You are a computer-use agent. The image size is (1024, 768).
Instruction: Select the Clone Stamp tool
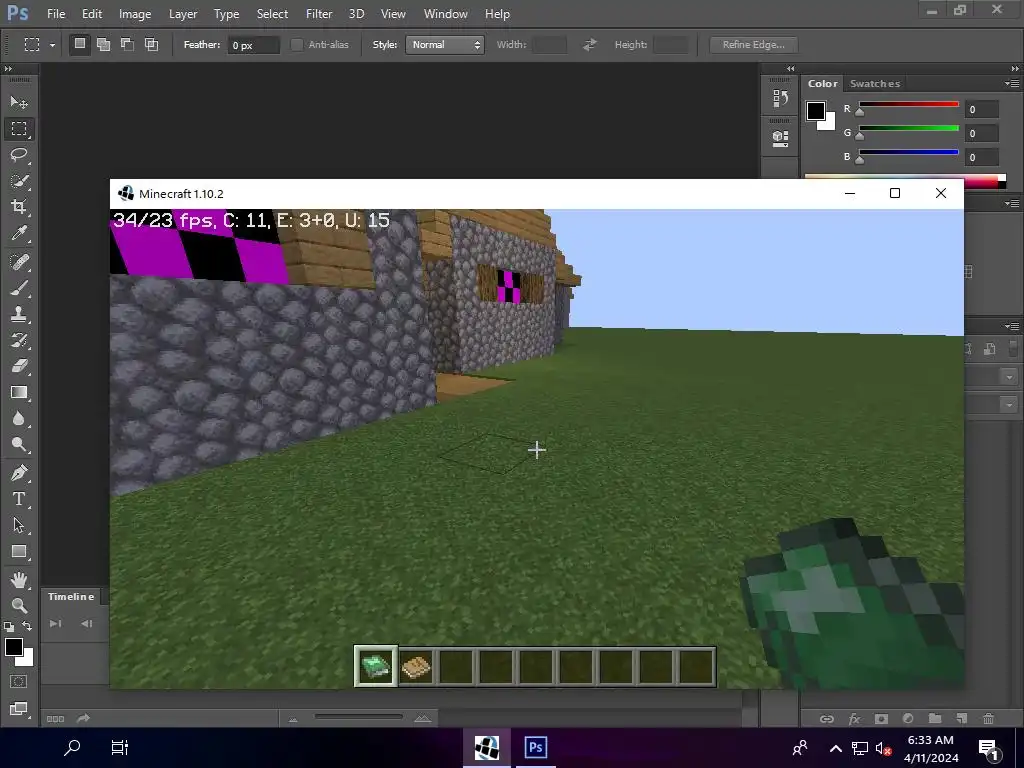coord(19,314)
